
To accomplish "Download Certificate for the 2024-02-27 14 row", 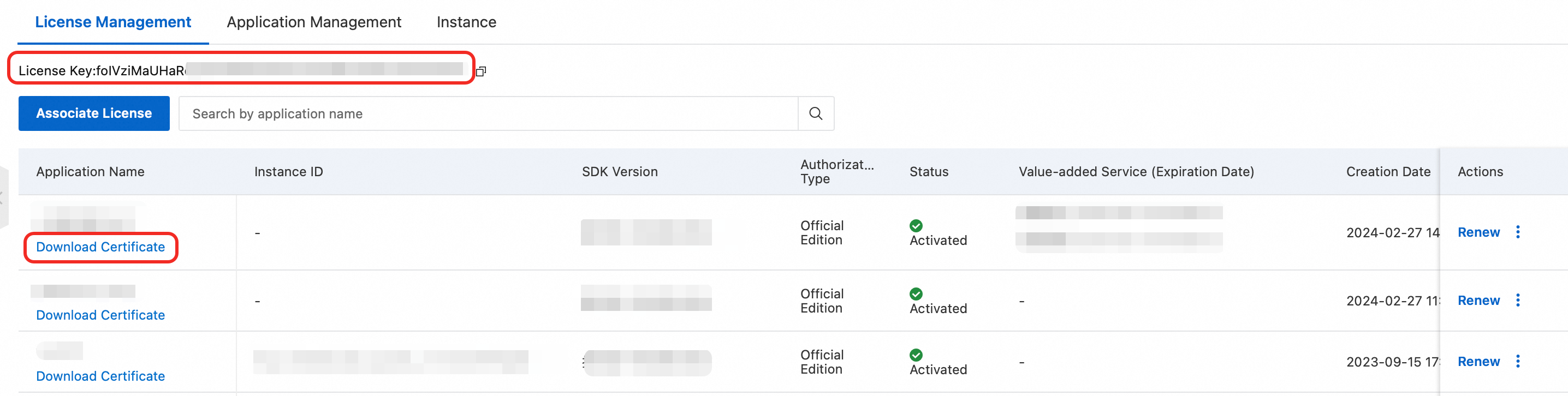I will click(x=100, y=247).
